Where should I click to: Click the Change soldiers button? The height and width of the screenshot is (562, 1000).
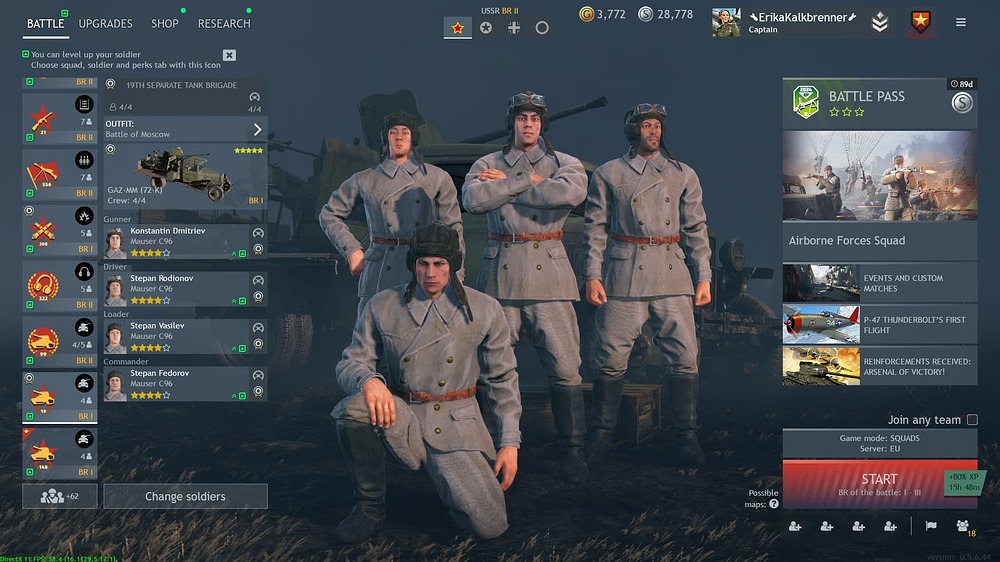pyautogui.click(x=185, y=496)
